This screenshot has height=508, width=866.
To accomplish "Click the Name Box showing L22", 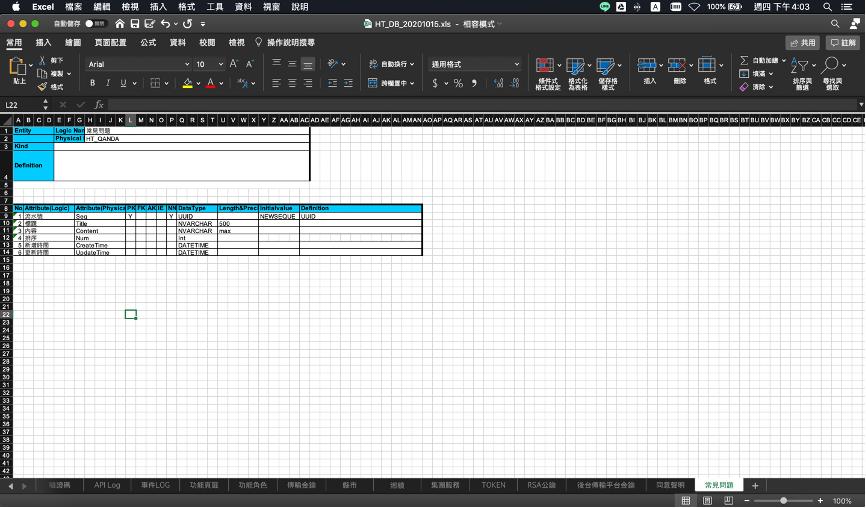I will [22, 104].
